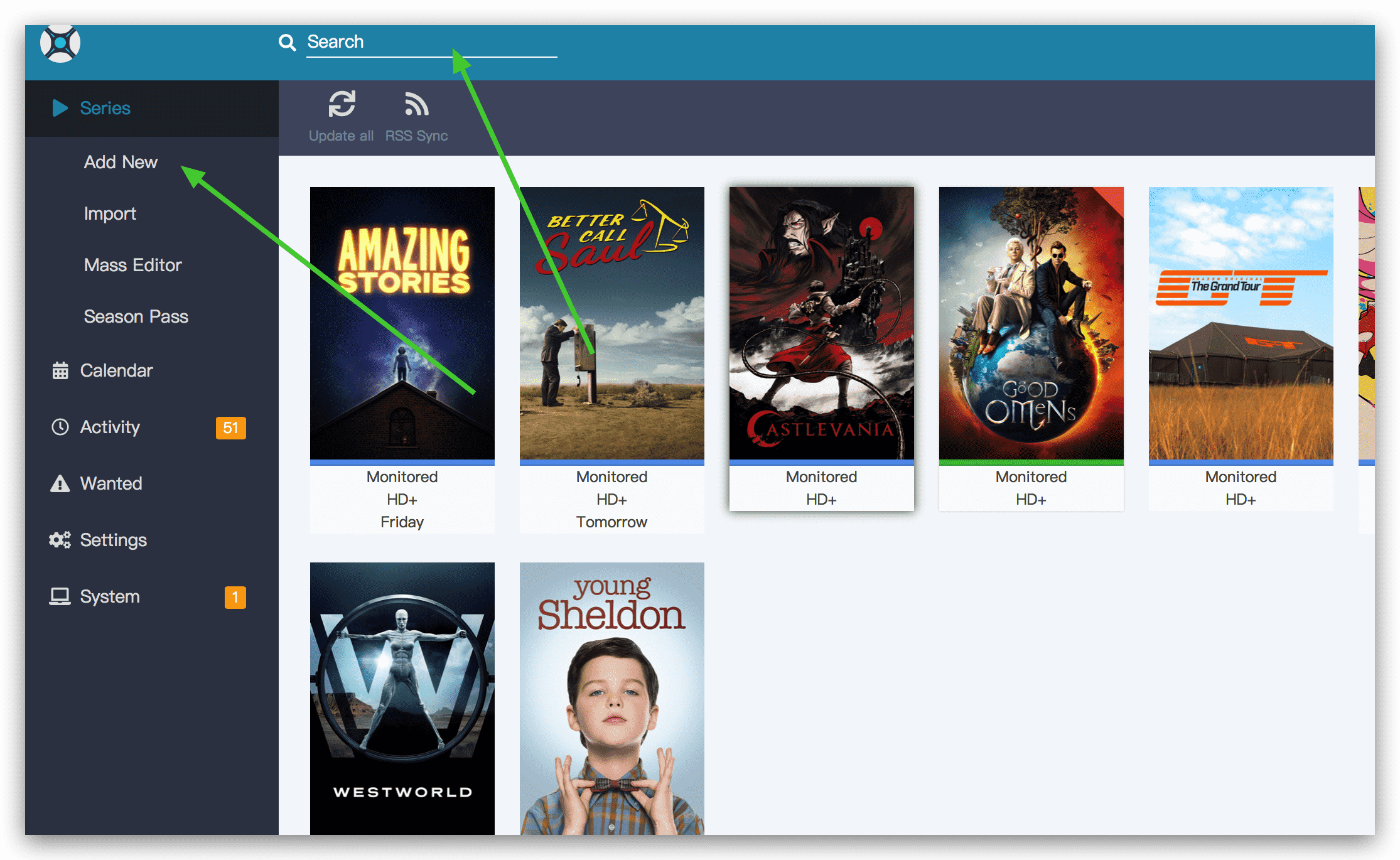This screenshot has height=860, width=1400.
Task: Click the Activity badge showing 51
Action: [x=230, y=427]
